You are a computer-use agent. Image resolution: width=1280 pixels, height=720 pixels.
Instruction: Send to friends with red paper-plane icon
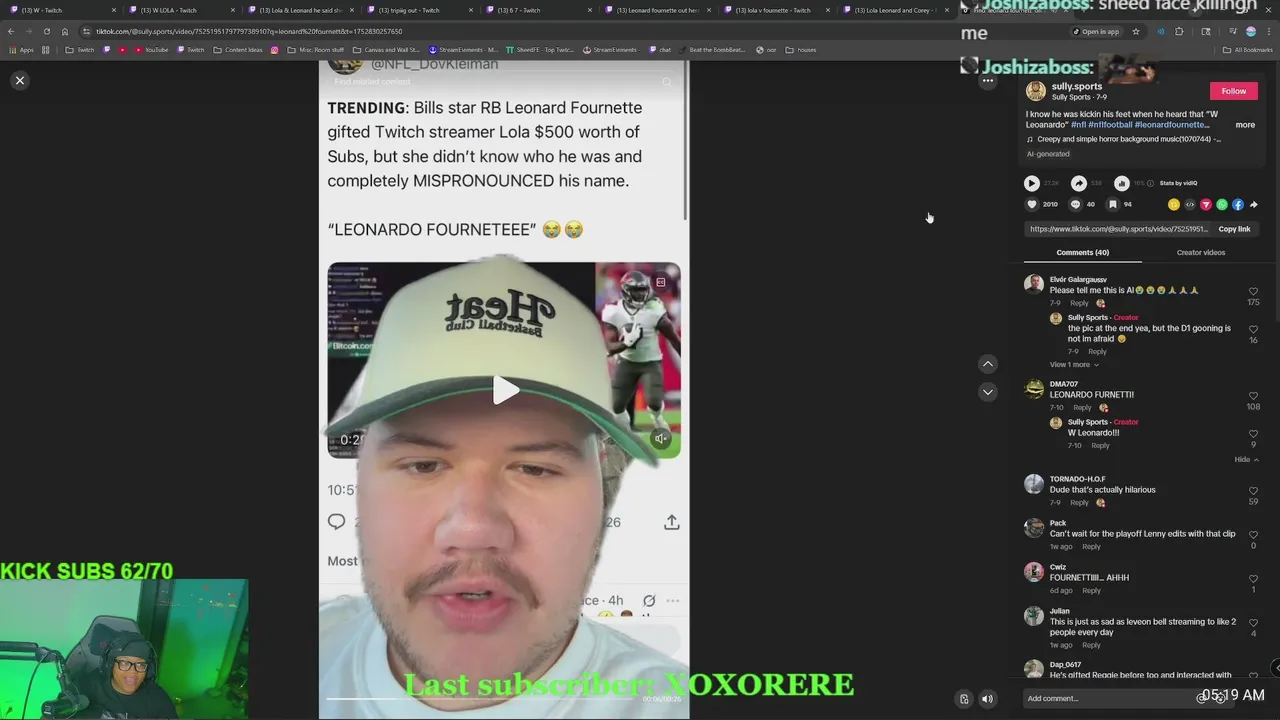point(1206,204)
